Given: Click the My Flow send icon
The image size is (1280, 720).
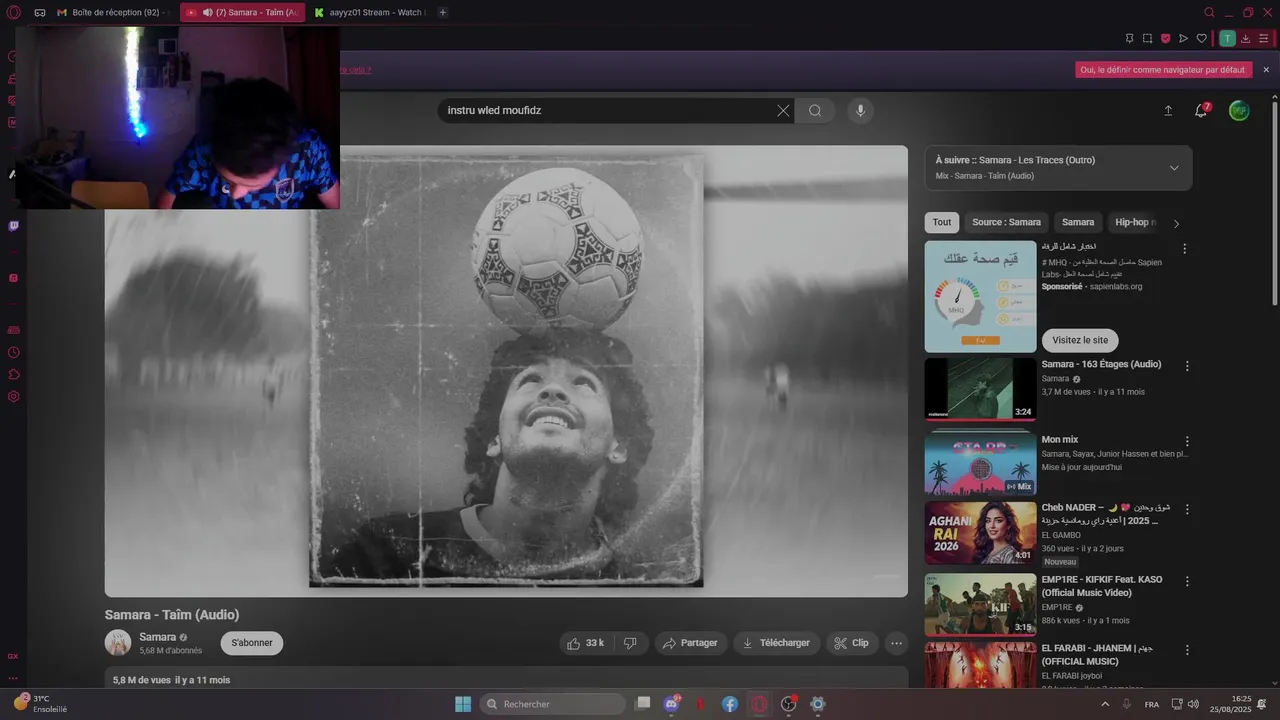Looking at the screenshot, I should coord(1183,38).
